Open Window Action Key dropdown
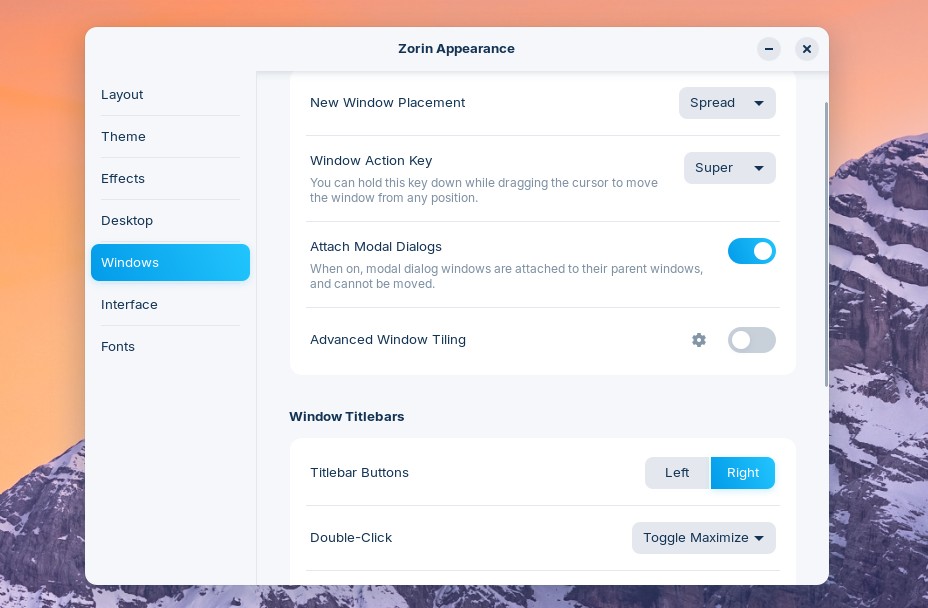928x608 pixels. [x=730, y=168]
